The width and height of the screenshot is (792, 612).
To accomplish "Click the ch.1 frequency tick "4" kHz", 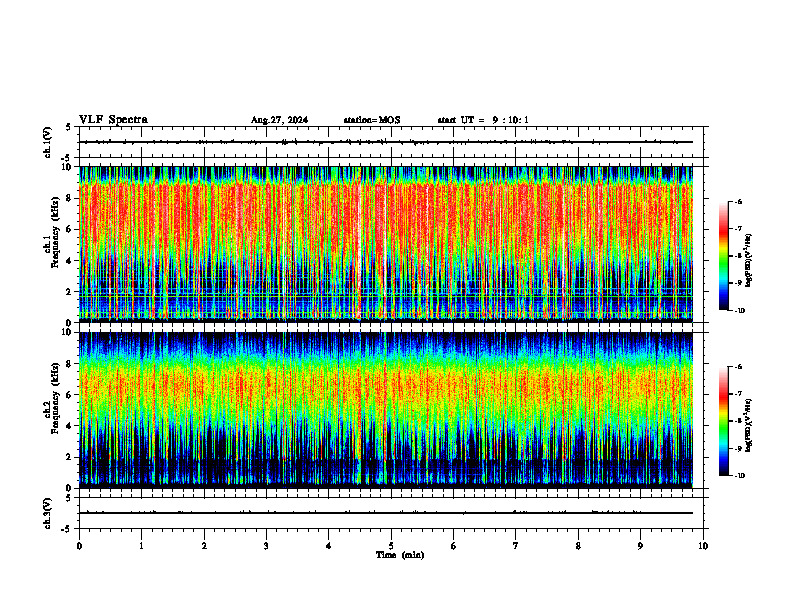I will coord(70,261).
